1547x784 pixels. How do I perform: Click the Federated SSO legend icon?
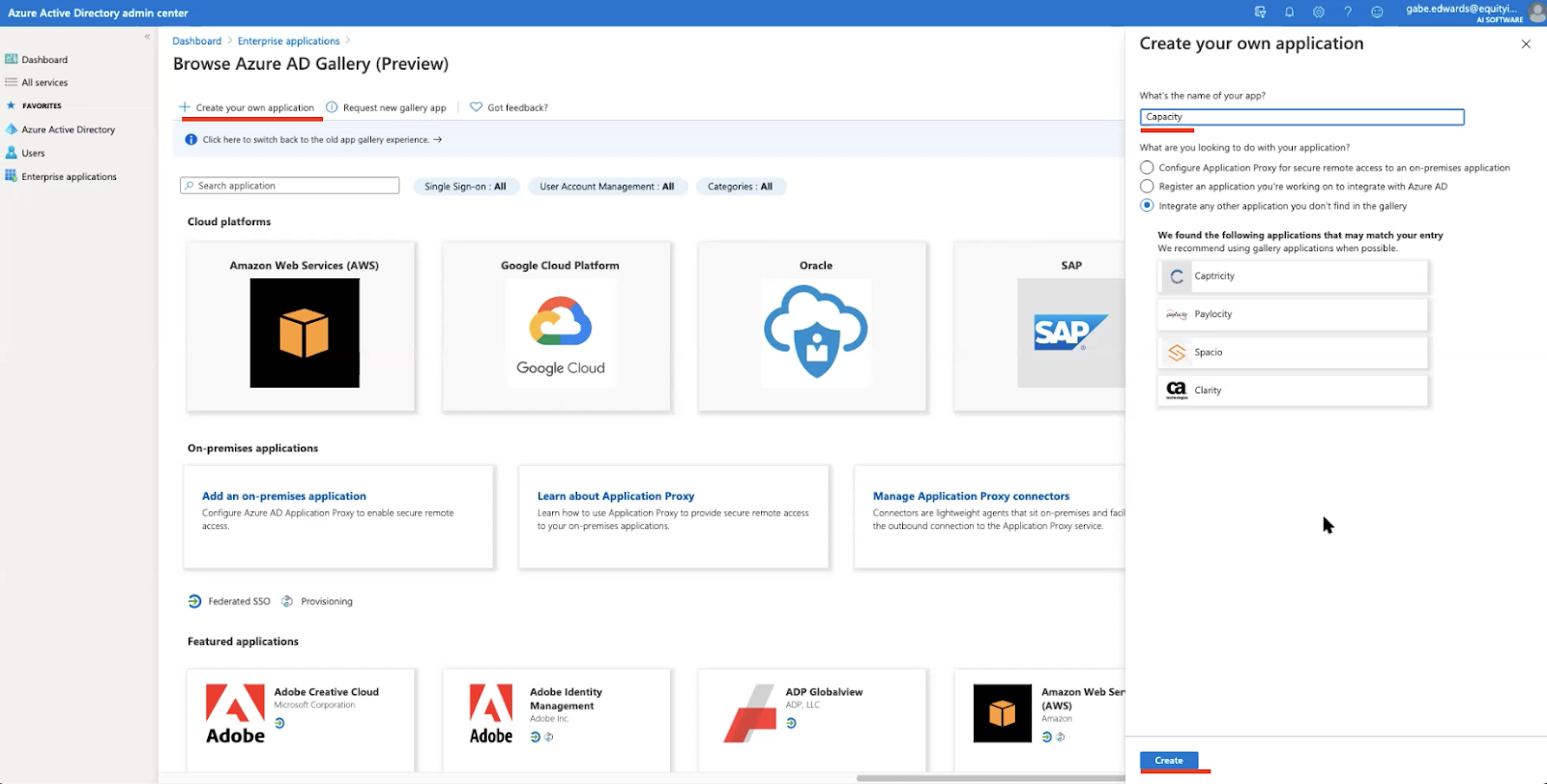click(194, 601)
